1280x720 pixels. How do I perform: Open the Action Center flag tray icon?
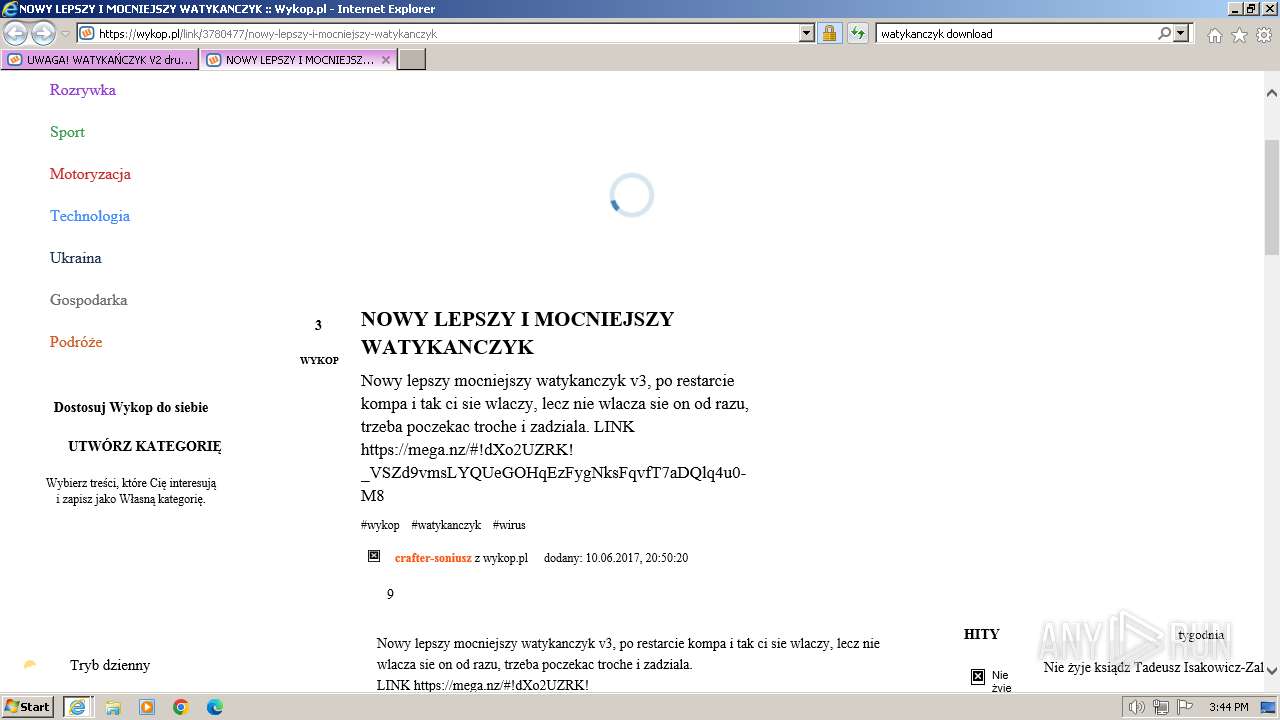tap(1184, 707)
